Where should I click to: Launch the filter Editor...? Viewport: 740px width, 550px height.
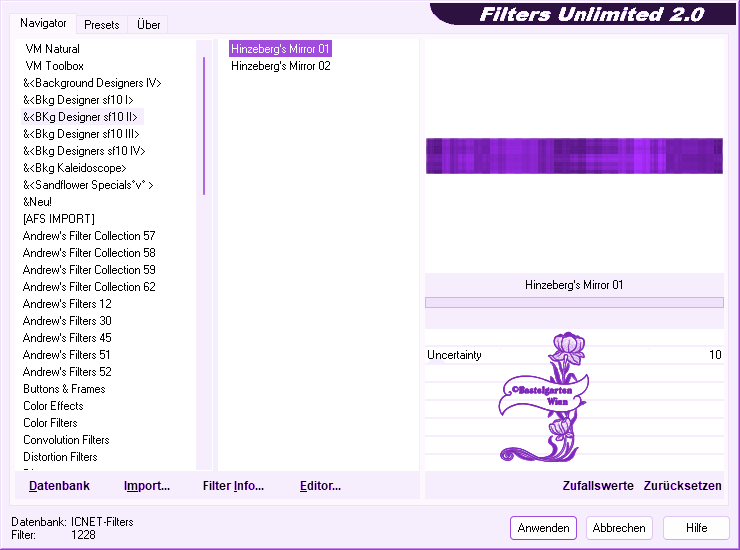point(320,486)
